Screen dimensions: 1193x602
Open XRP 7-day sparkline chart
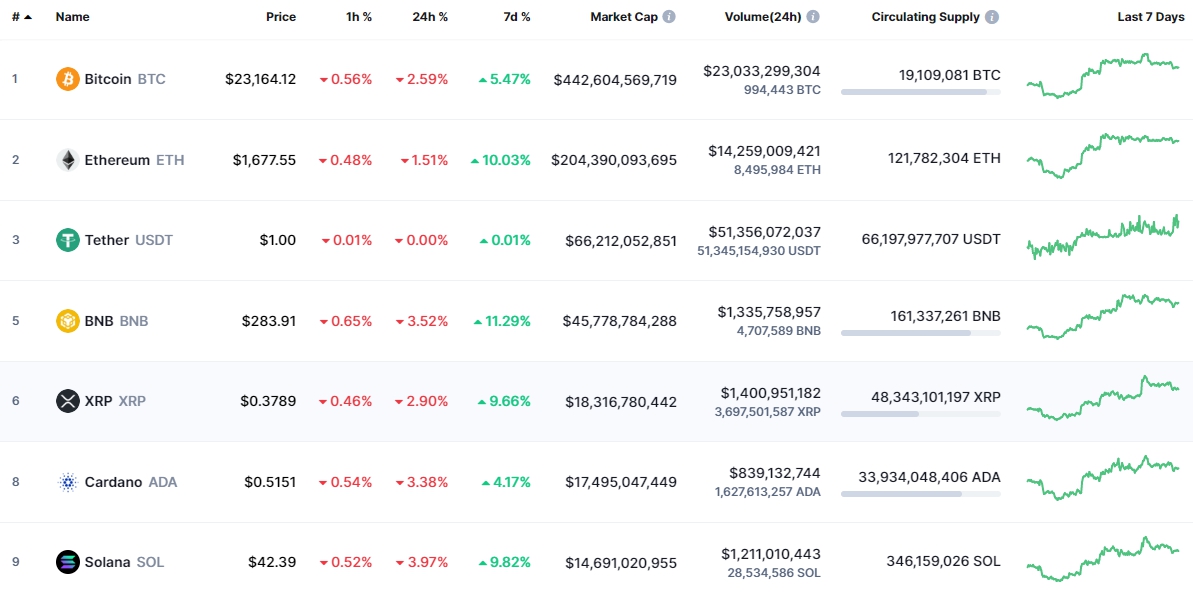(x=1103, y=398)
